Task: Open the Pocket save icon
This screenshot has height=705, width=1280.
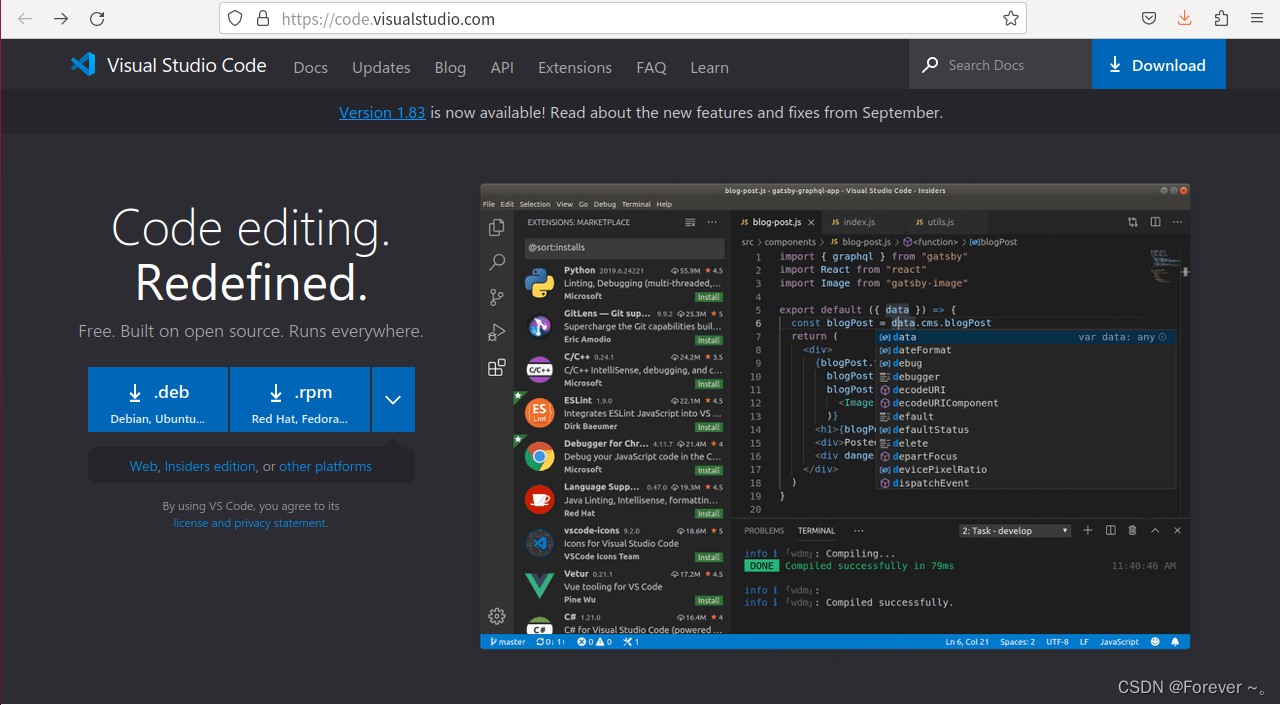Action: click(x=1149, y=18)
